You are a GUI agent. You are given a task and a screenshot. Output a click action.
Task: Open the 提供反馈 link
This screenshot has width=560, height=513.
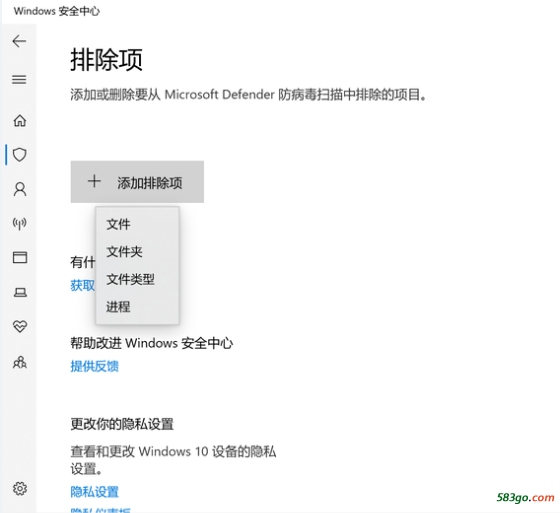pos(95,366)
